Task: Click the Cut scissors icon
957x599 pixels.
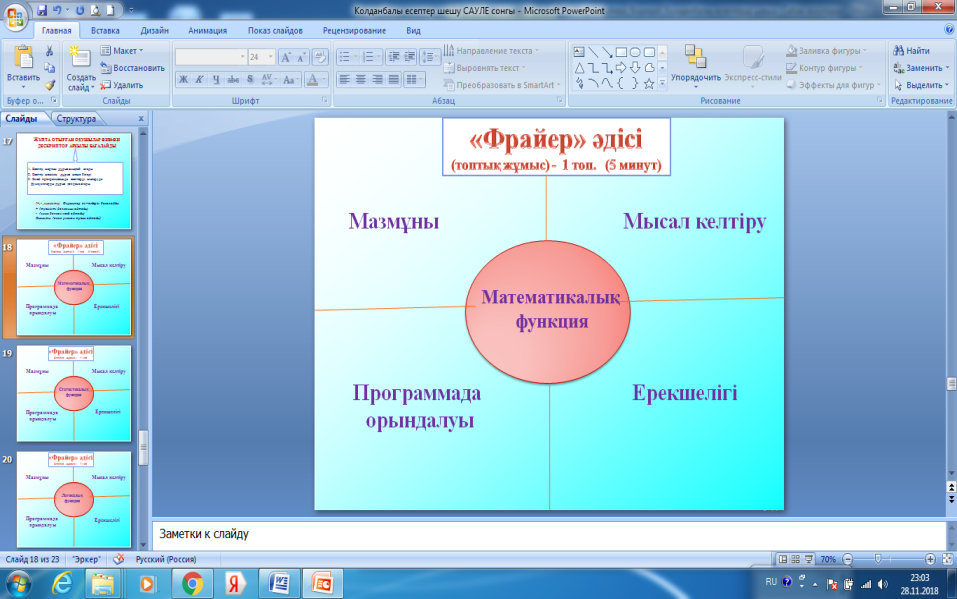Action: coord(49,51)
